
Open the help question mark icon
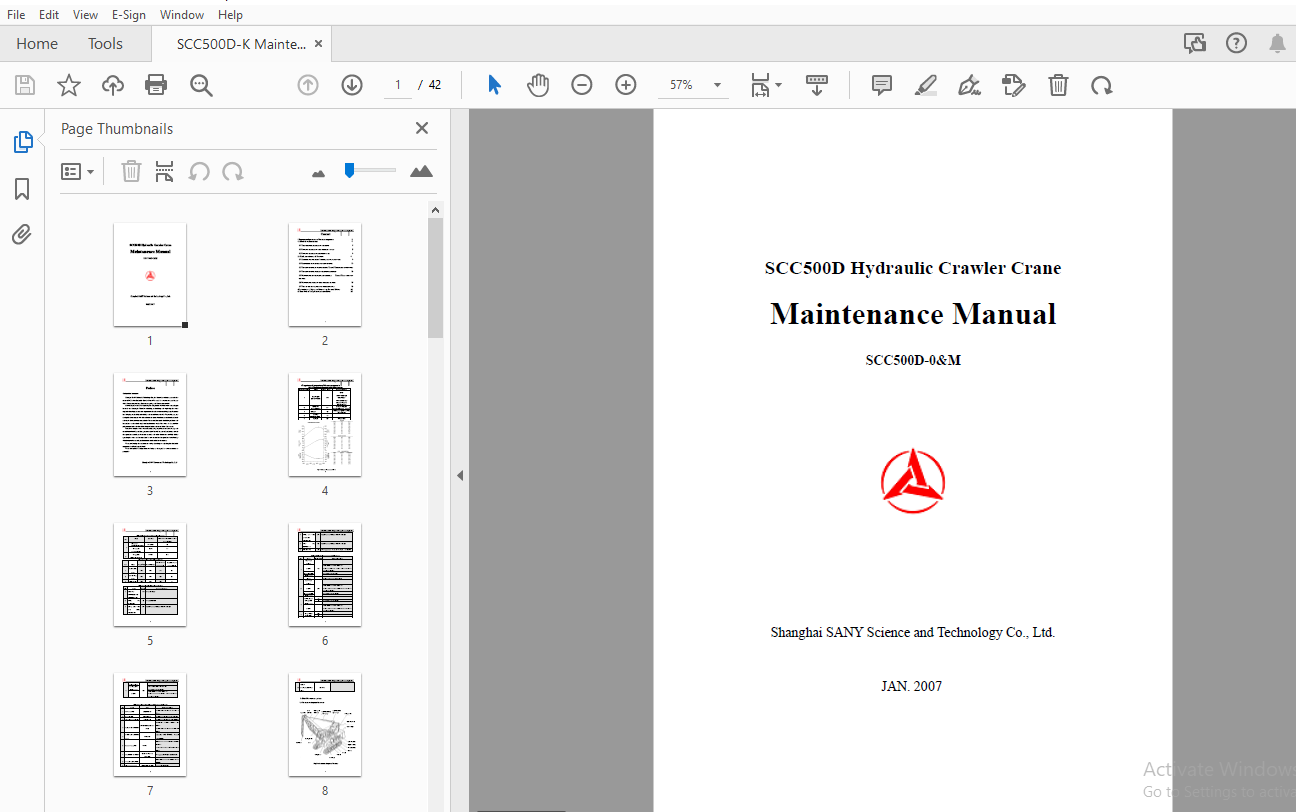[1237, 43]
